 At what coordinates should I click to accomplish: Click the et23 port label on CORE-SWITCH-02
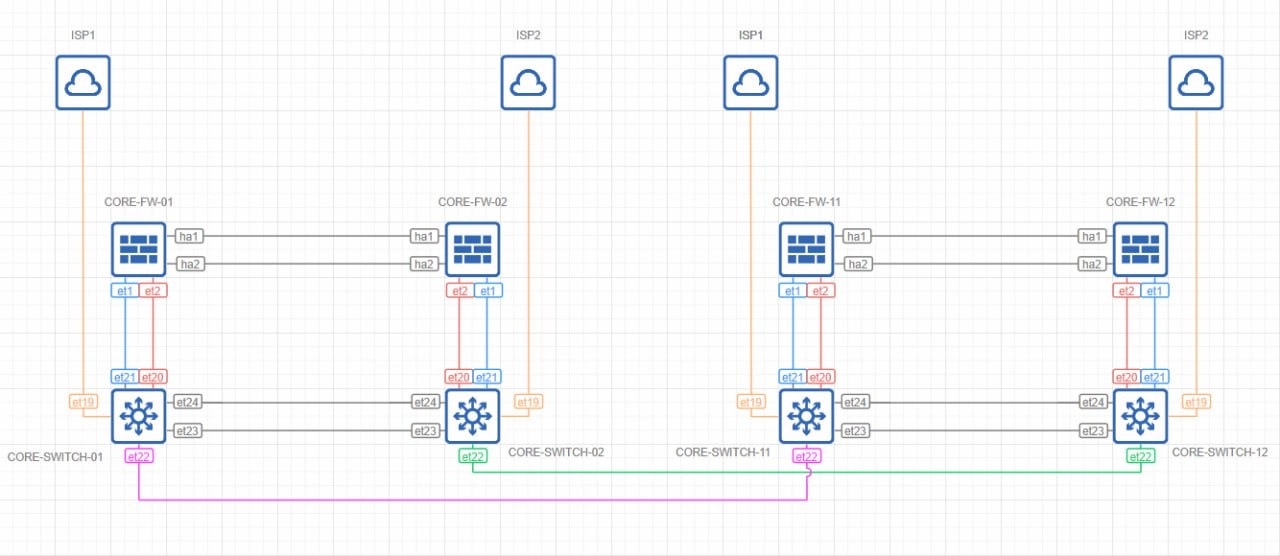coord(425,431)
